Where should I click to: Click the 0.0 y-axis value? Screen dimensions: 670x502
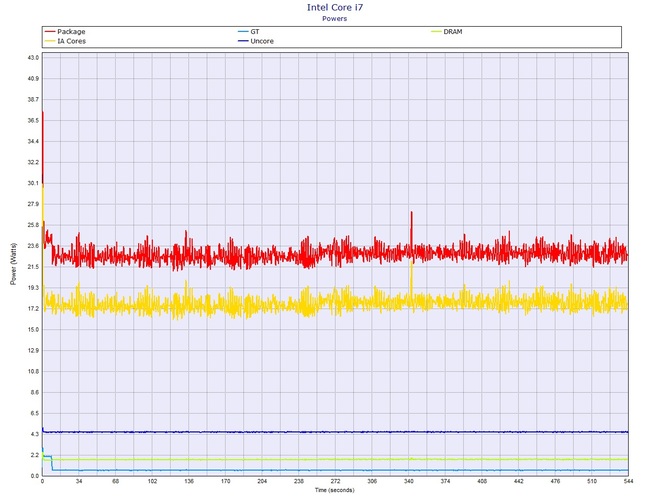coord(35,476)
